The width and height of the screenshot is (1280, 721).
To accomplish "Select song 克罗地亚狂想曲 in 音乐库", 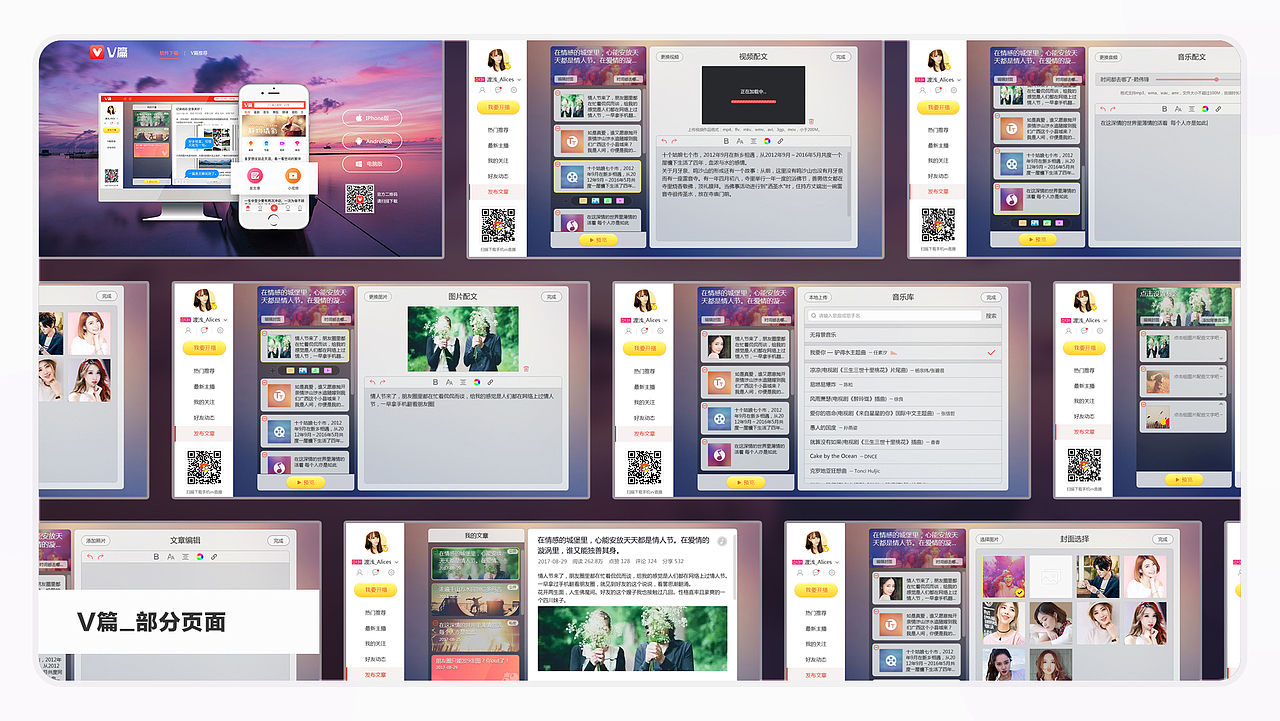I will [903, 471].
